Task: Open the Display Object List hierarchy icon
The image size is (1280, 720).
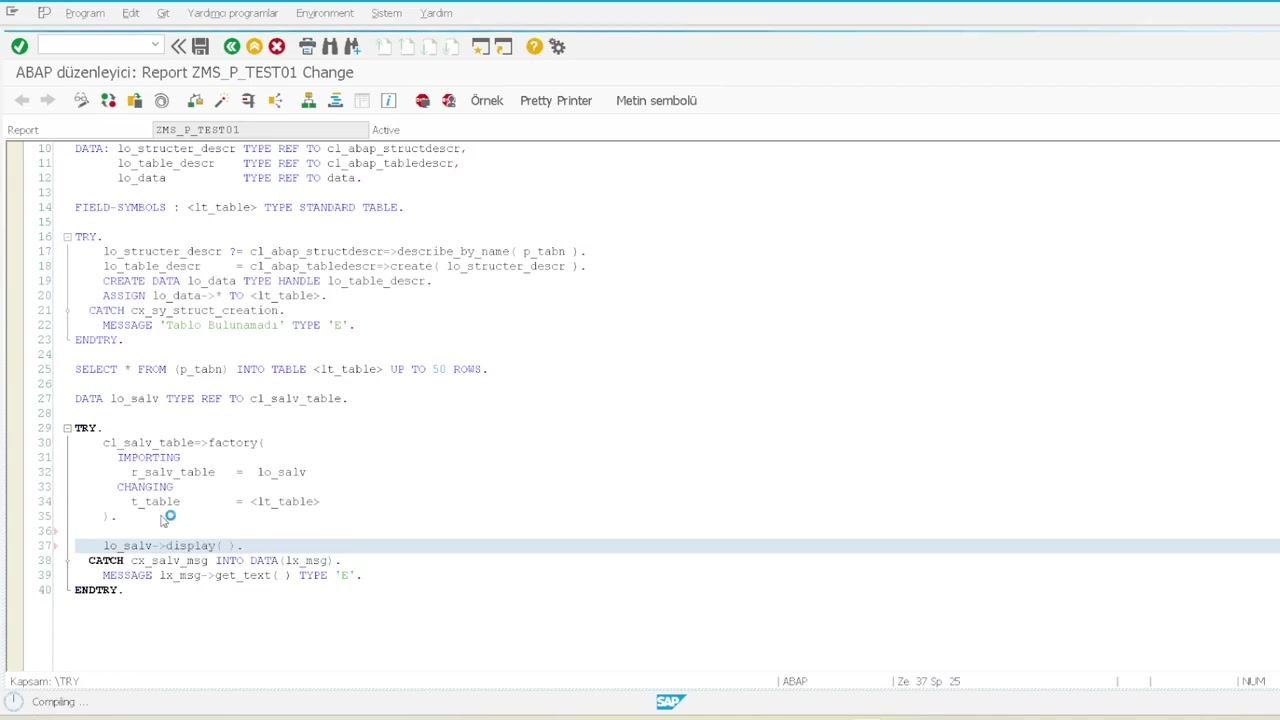Action: 309,100
